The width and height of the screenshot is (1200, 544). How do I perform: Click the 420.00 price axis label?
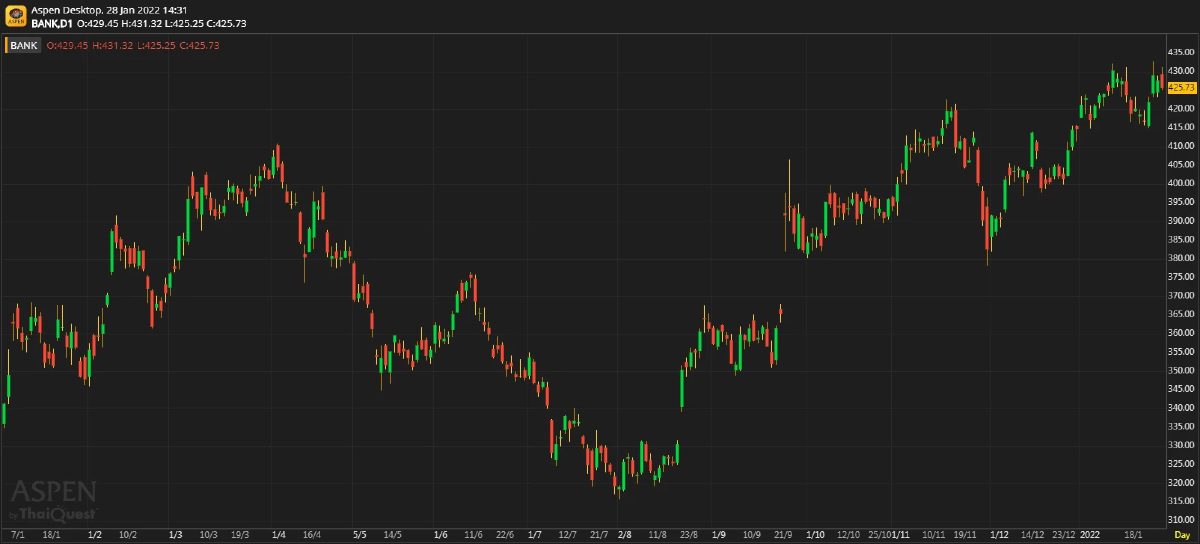pyautogui.click(x=1182, y=108)
